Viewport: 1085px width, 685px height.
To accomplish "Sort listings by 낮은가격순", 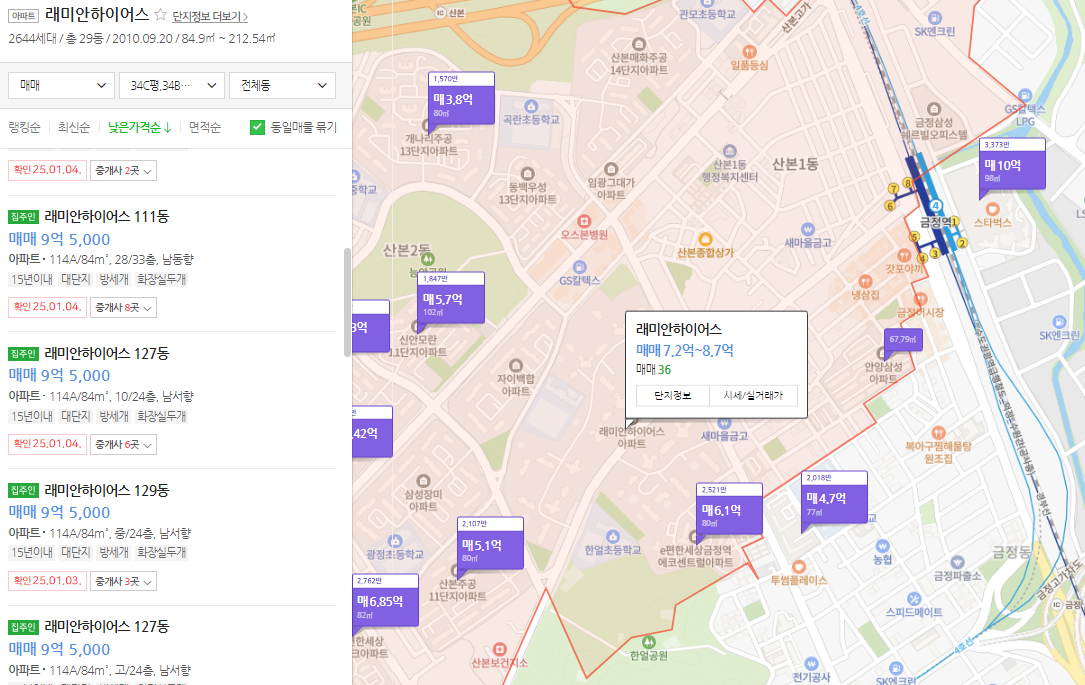I will click(x=139, y=127).
